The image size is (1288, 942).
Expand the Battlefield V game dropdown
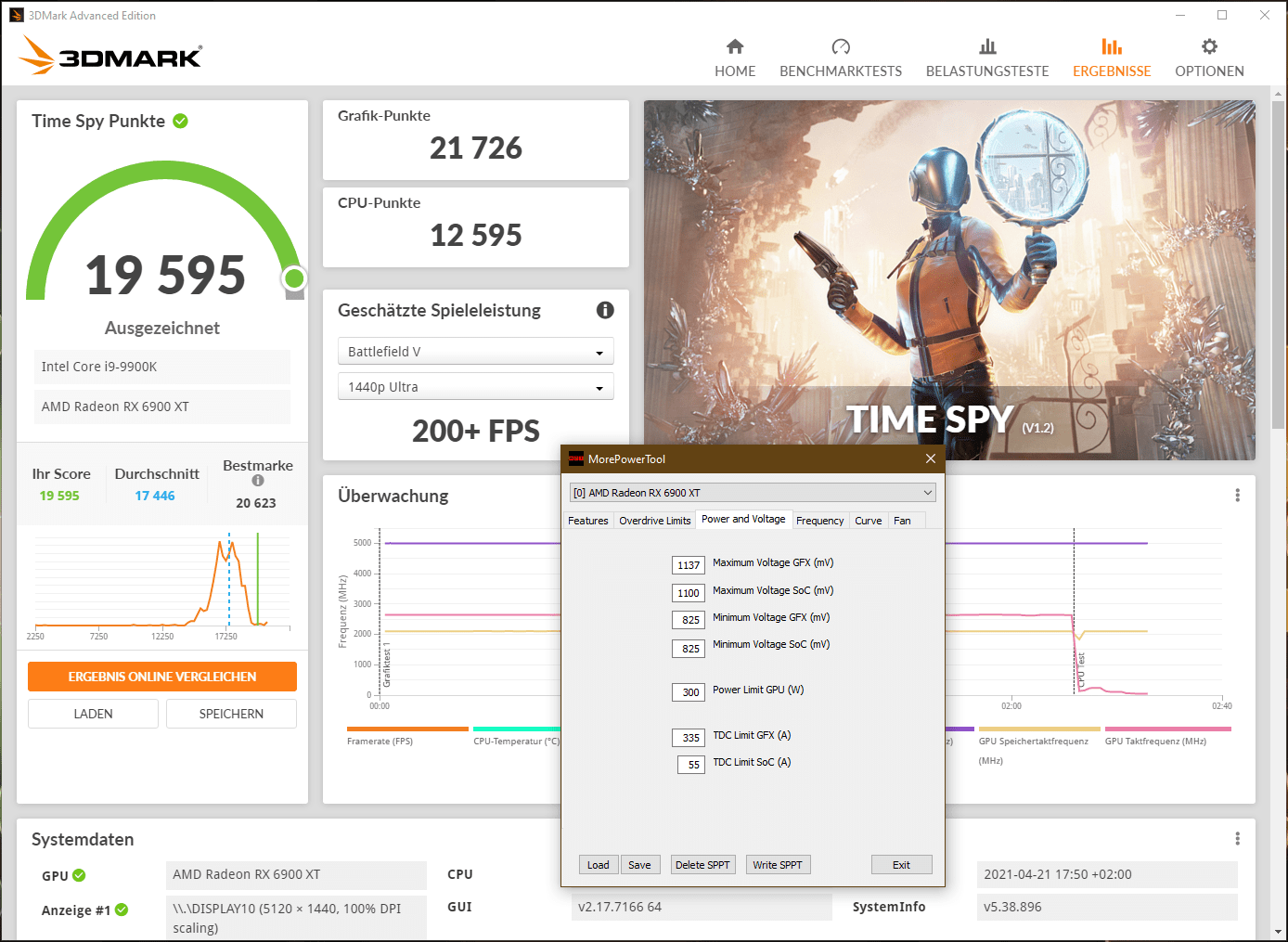[476, 352]
